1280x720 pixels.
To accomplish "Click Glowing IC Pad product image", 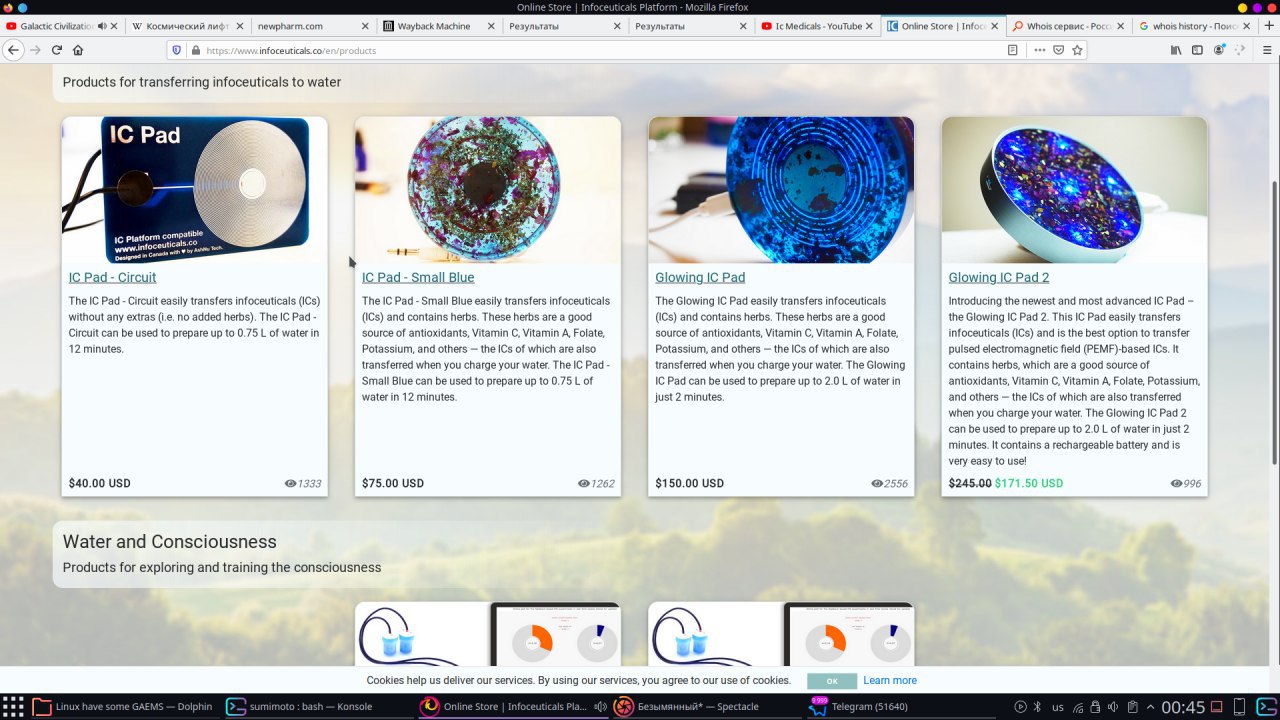I will (781, 190).
